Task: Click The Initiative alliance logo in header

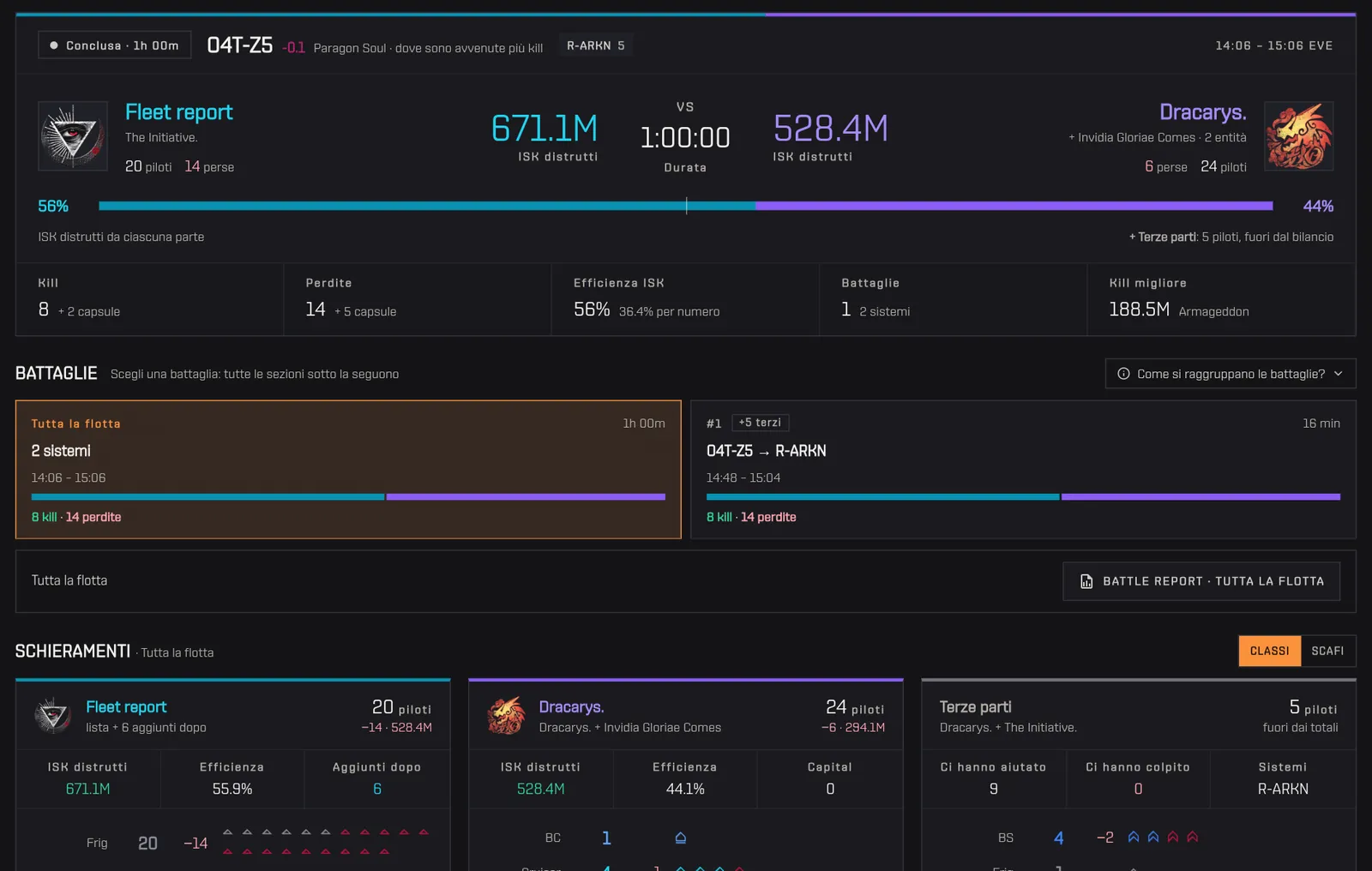Action: (x=73, y=135)
